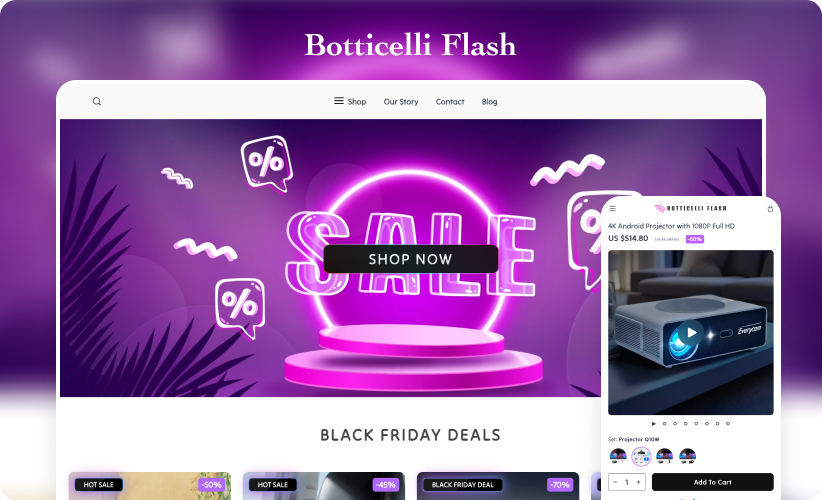
Task: Click the Botticelli Flash mobile logo
Action: coord(690,209)
